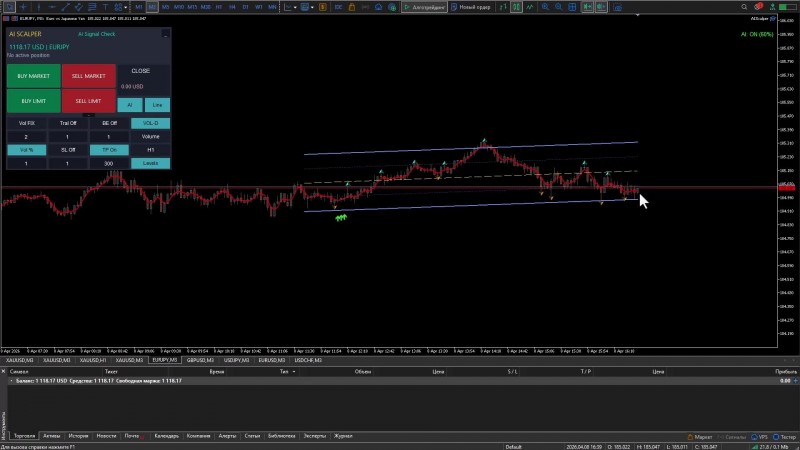This screenshot has width=800, height=450.
Task: Open the account profile icon
Action: tap(772, 7)
